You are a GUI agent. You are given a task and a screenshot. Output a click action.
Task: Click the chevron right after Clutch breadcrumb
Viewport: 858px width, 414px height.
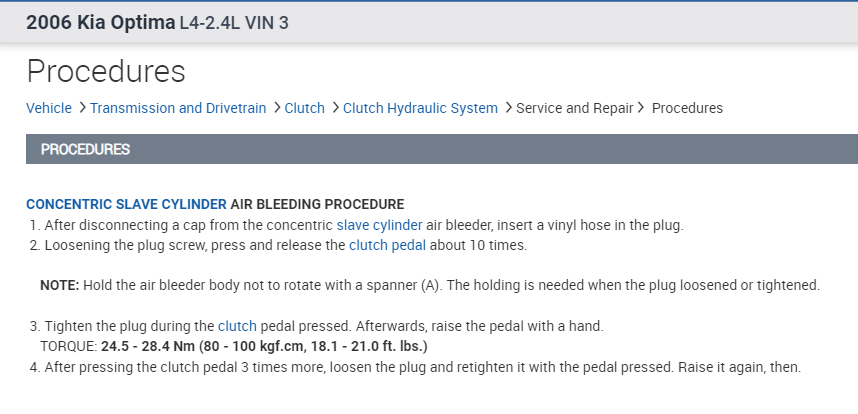[335, 108]
